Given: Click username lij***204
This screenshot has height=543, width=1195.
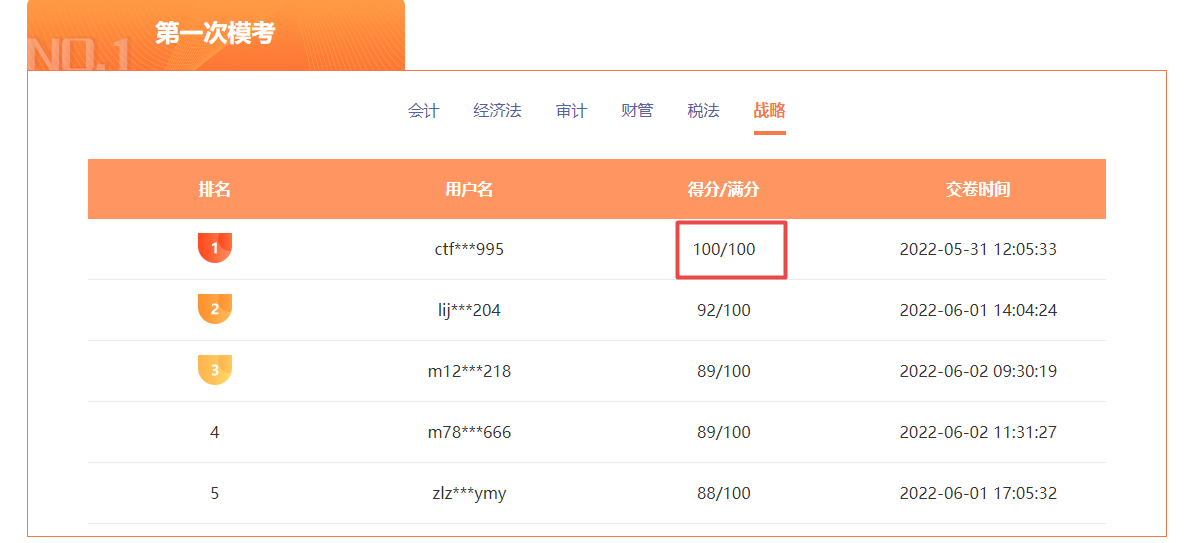Looking at the screenshot, I should pos(469,310).
